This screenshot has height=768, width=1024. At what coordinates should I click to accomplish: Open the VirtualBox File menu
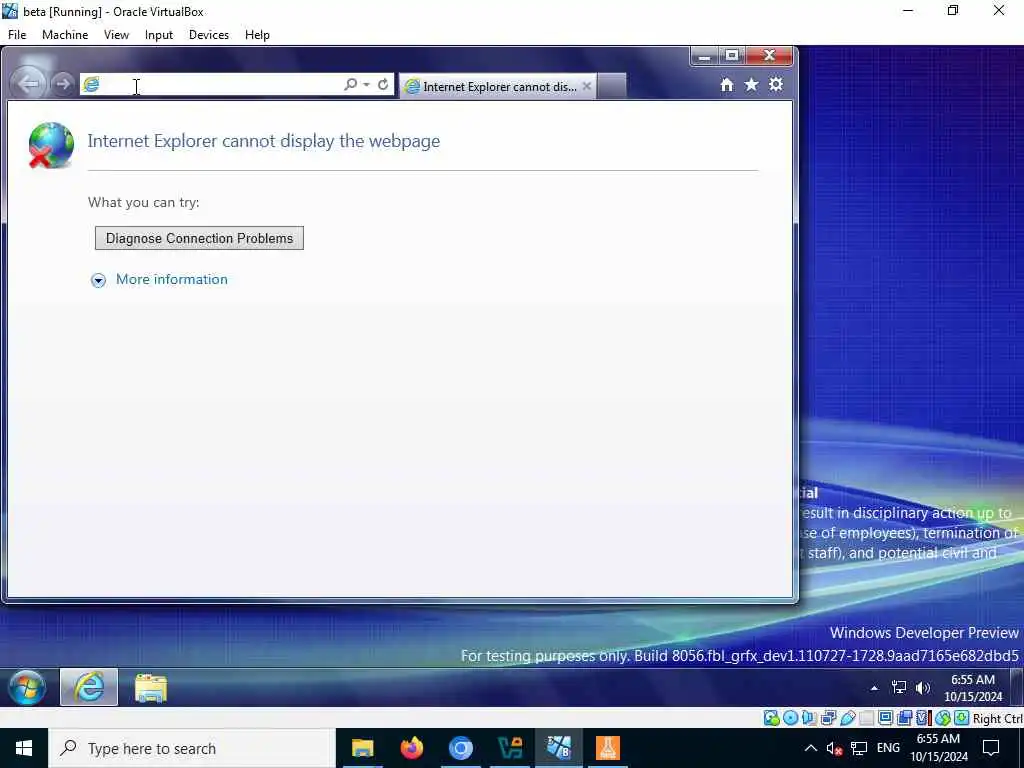(x=17, y=35)
